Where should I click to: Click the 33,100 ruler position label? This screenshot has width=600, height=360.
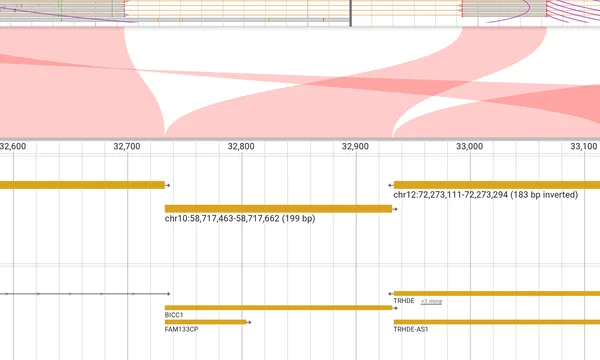click(584, 147)
